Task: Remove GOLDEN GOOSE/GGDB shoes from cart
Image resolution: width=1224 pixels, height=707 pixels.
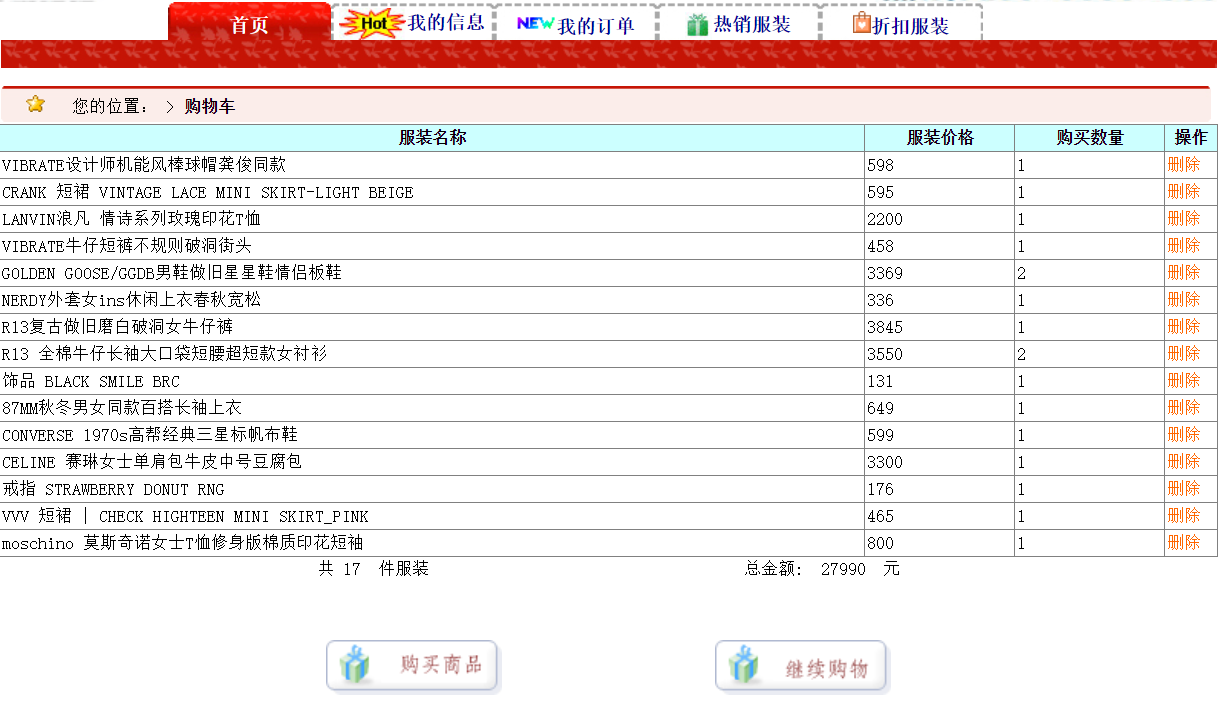Action: tap(1184, 273)
